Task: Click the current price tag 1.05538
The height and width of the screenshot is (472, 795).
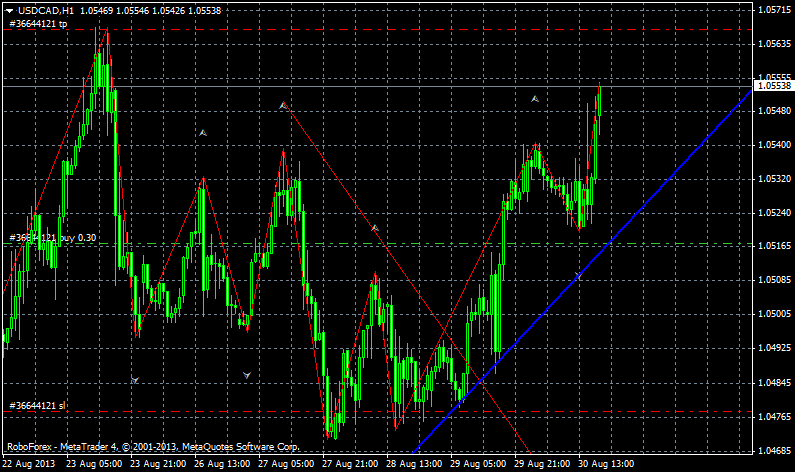Action: tap(774, 86)
